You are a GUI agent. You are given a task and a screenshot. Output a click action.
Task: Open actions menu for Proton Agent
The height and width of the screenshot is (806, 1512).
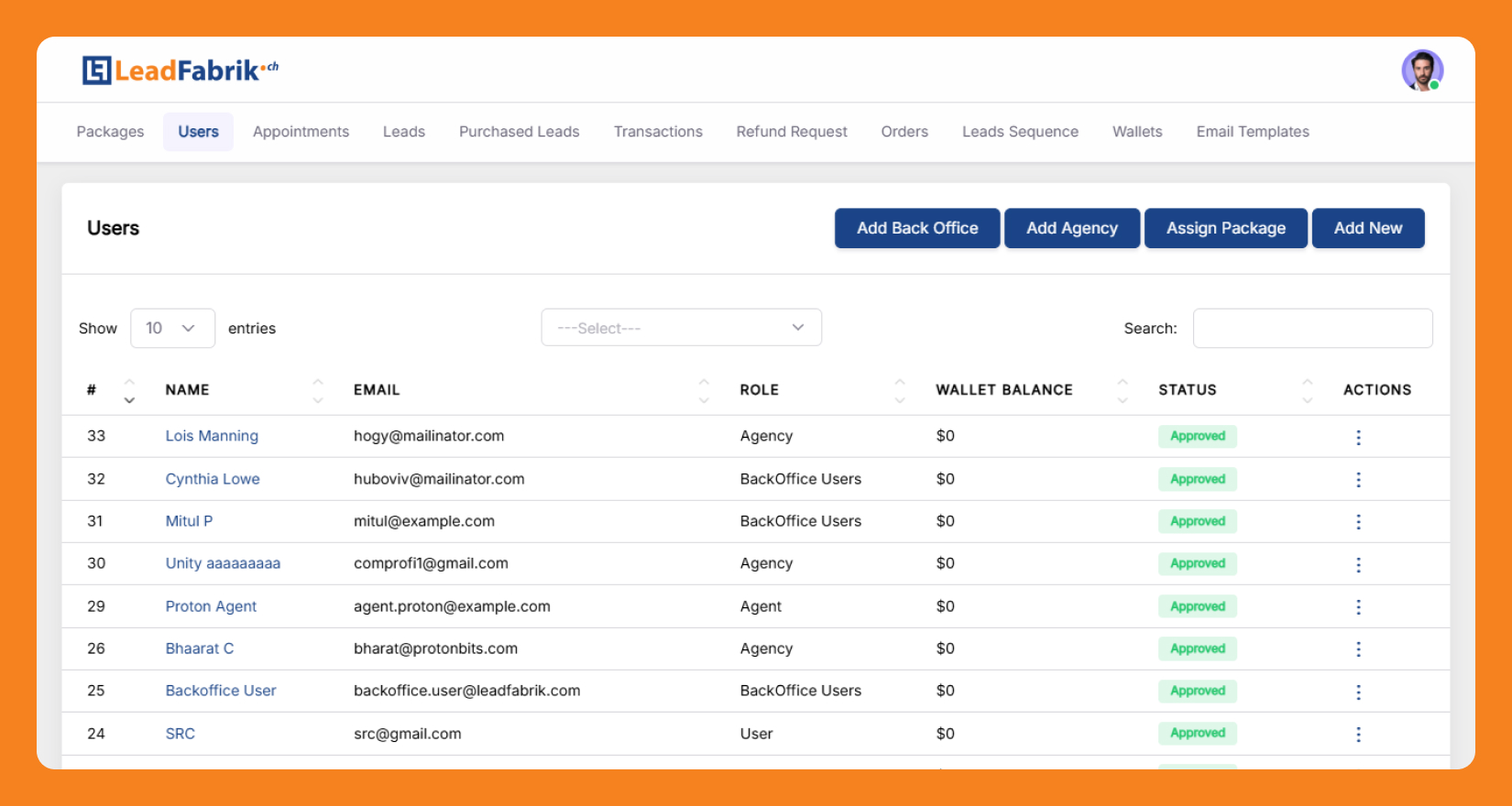1358,606
